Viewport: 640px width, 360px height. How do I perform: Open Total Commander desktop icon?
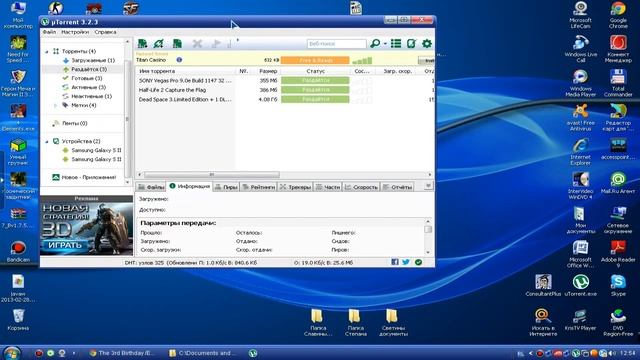pos(618,83)
